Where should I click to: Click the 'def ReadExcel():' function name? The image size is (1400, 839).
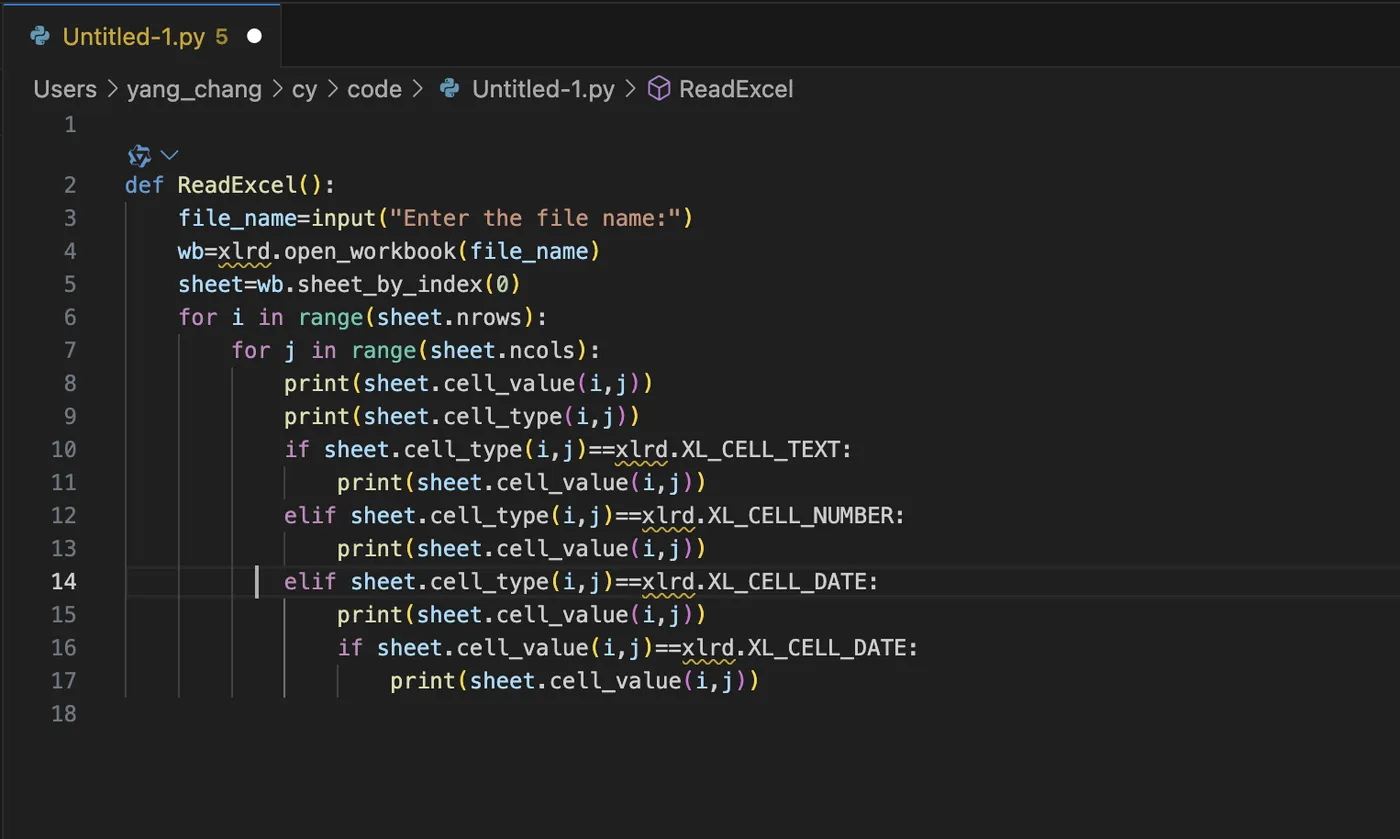click(x=237, y=185)
